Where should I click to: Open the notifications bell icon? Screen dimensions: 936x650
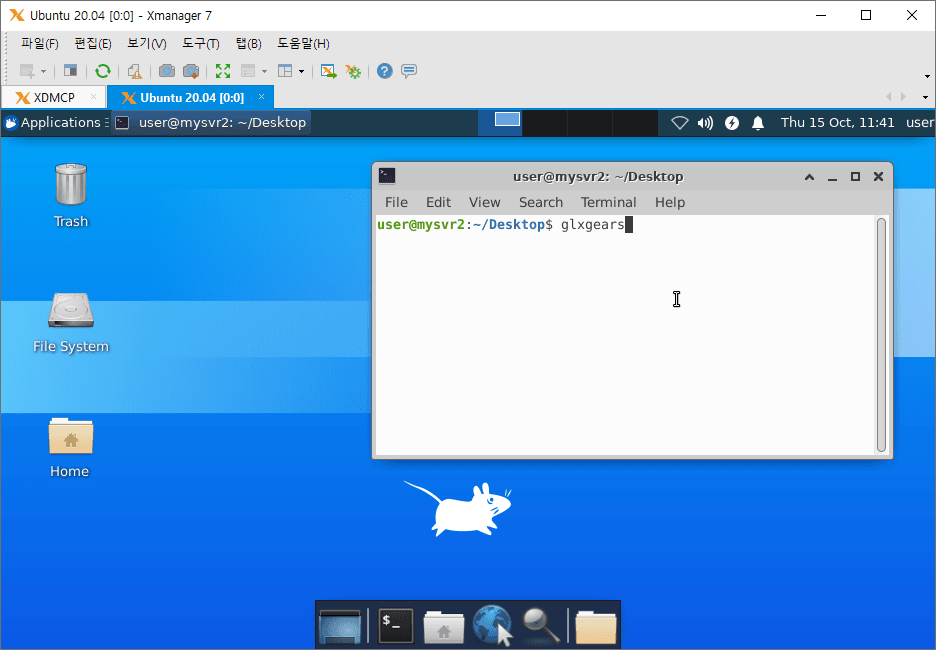click(x=758, y=123)
